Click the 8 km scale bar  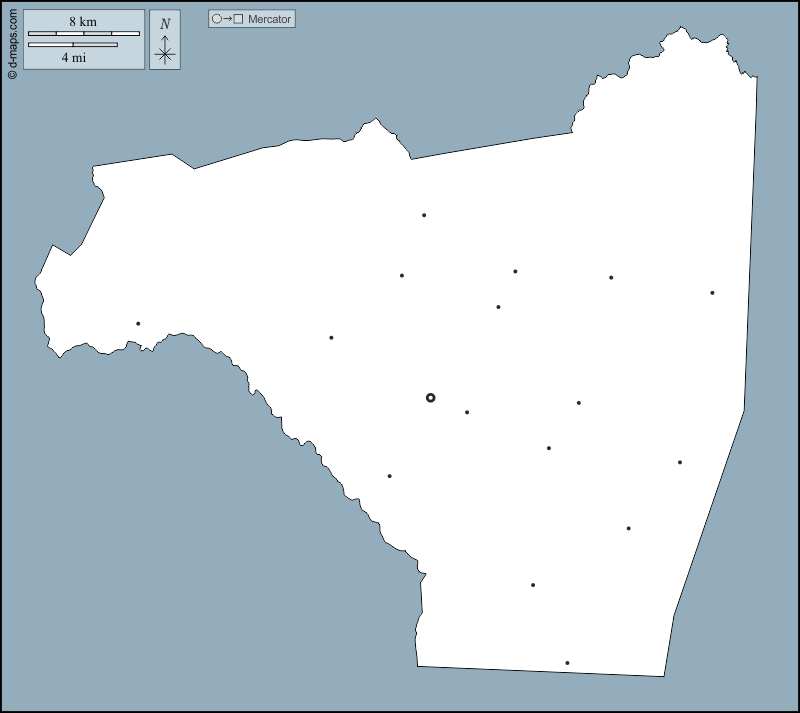[x=83, y=34]
